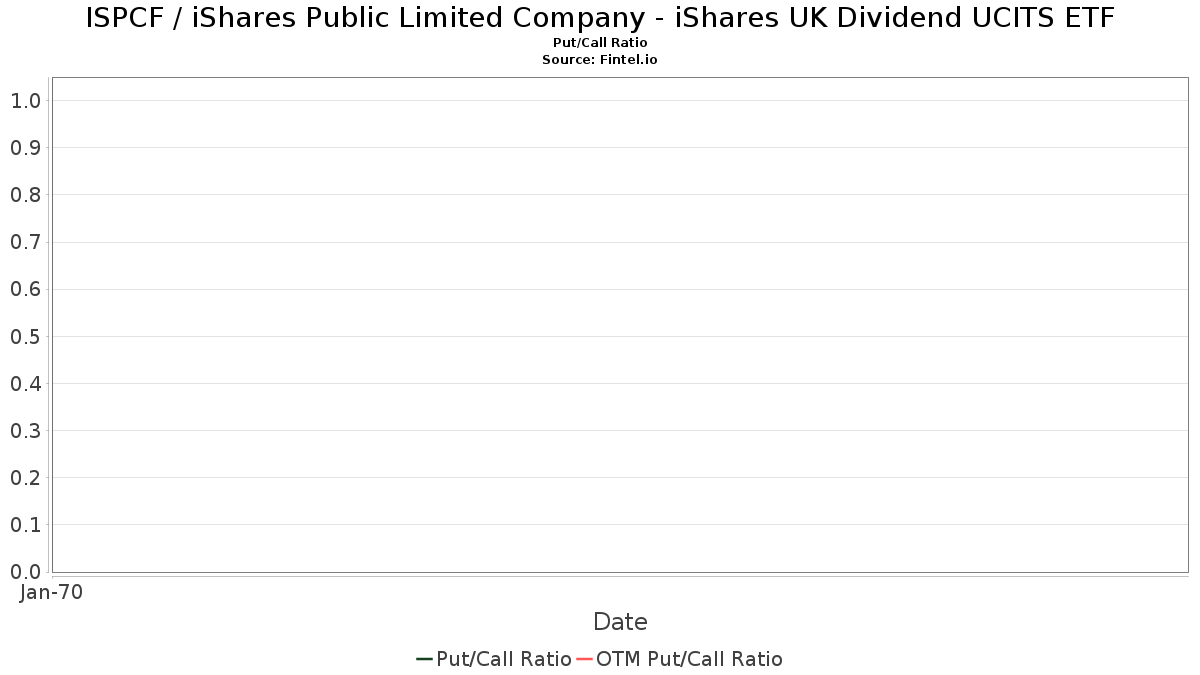Click the 0.4 y-axis tick label
The image size is (1200, 675).
click(26, 384)
